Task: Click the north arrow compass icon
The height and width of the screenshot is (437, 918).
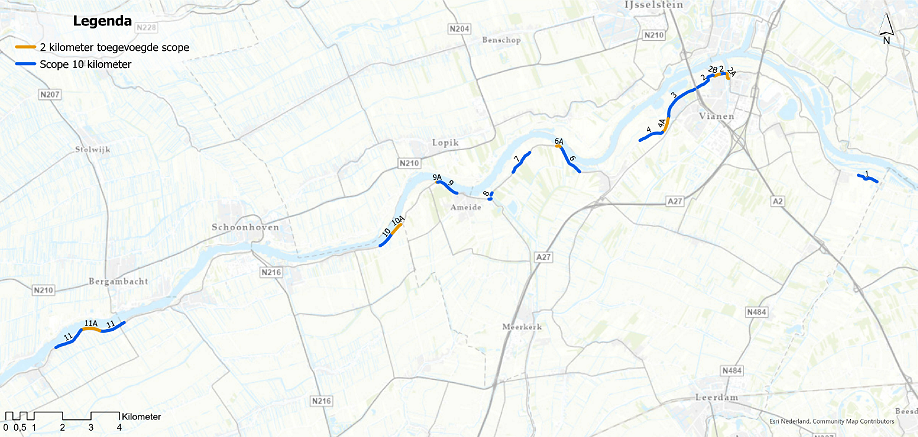Action: pyautogui.click(x=886, y=29)
